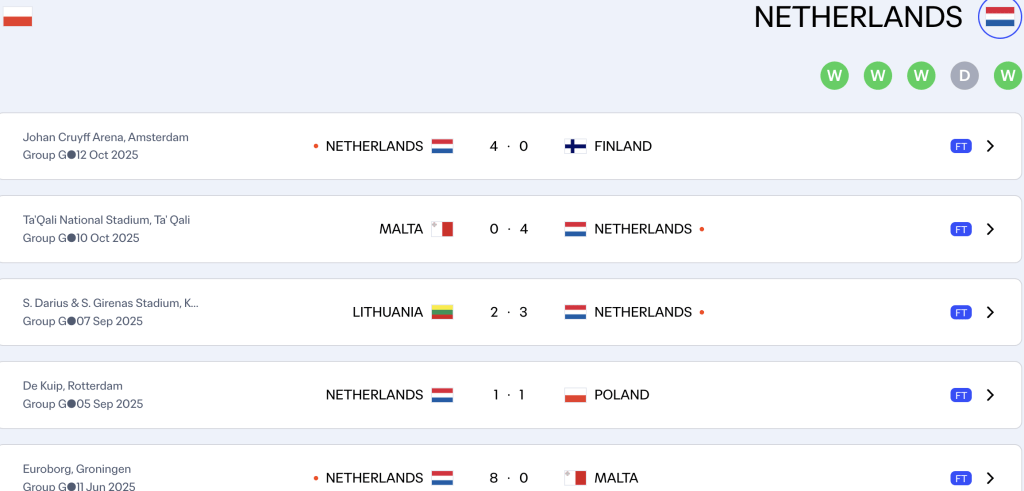
Task: Click the FT badge on Lithuania match
Action: tap(960, 312)
